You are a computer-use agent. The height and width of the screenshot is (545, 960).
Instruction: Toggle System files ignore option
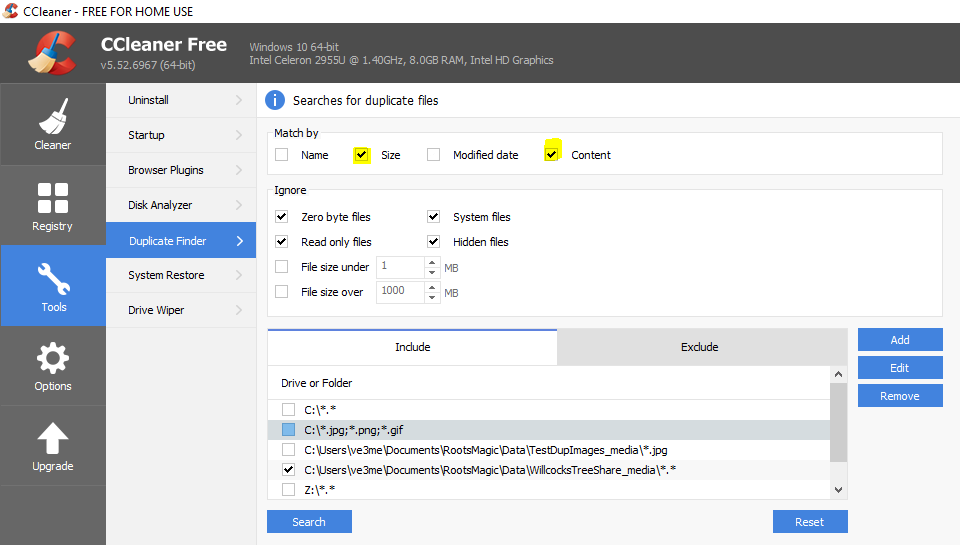coord(433,217)
